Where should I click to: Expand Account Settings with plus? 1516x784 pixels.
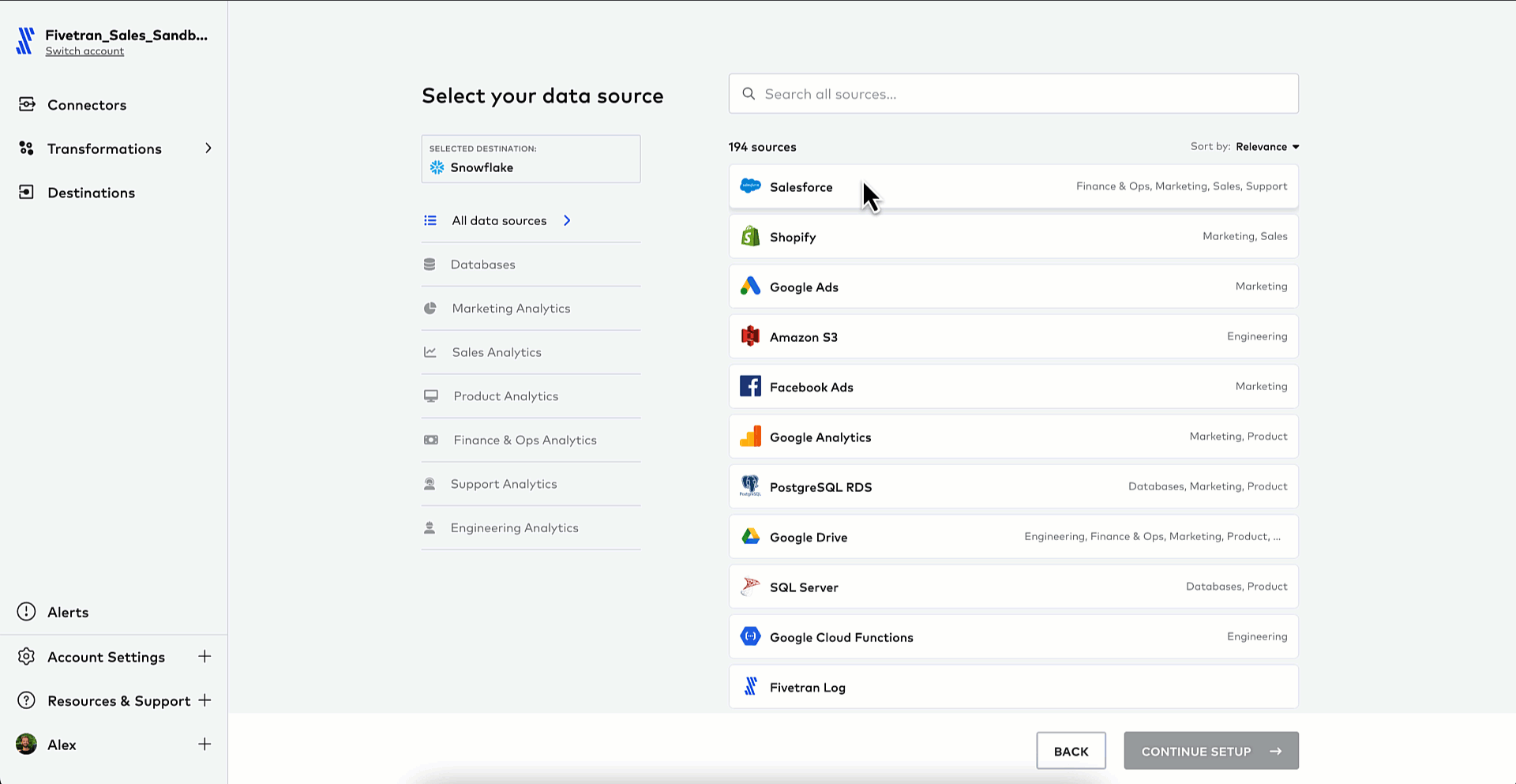click(205, 657)
